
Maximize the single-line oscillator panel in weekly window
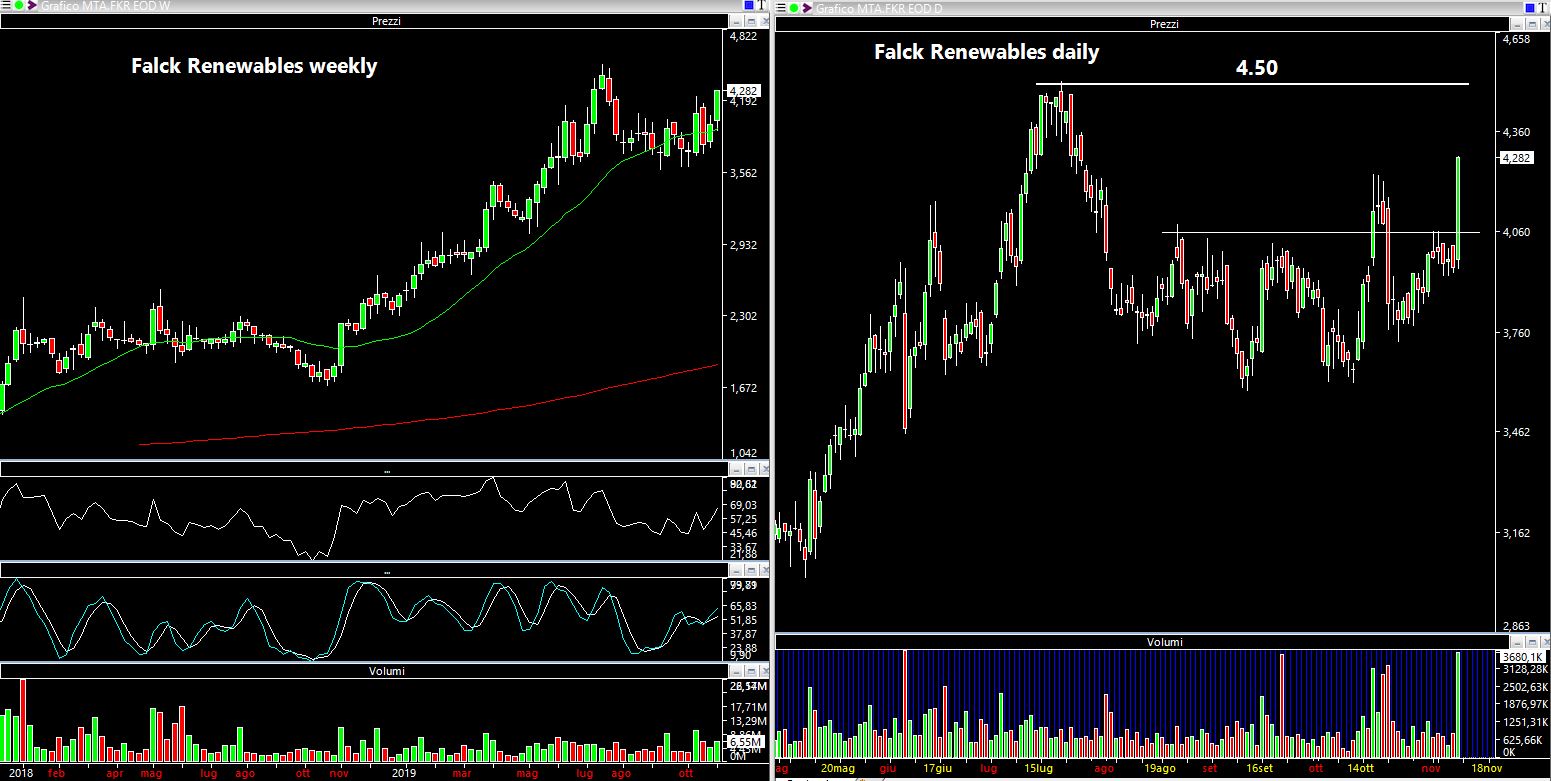[750, 469]
